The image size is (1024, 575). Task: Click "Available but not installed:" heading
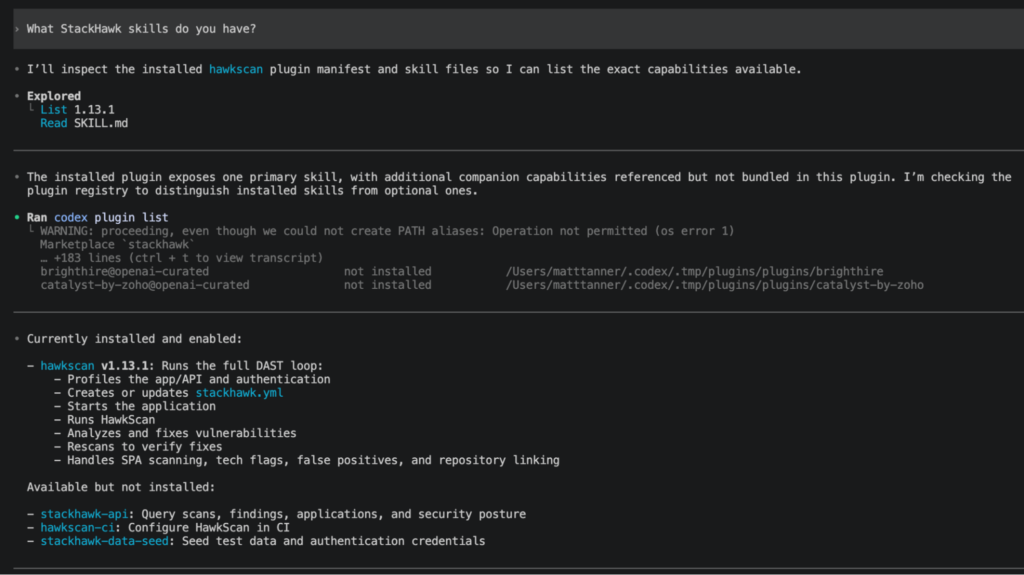tap(121, 487)
